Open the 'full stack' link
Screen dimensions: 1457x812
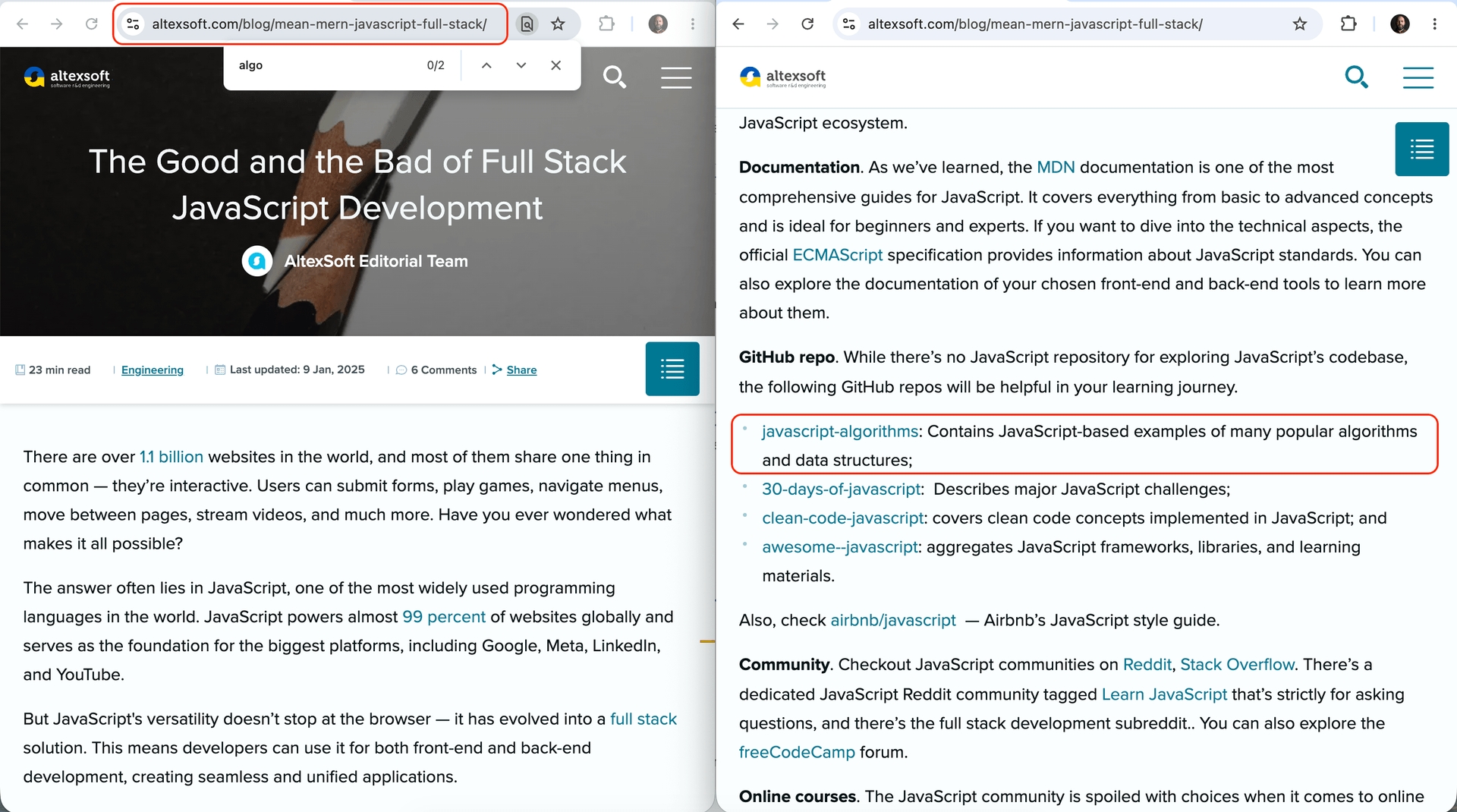coord(644,719)
